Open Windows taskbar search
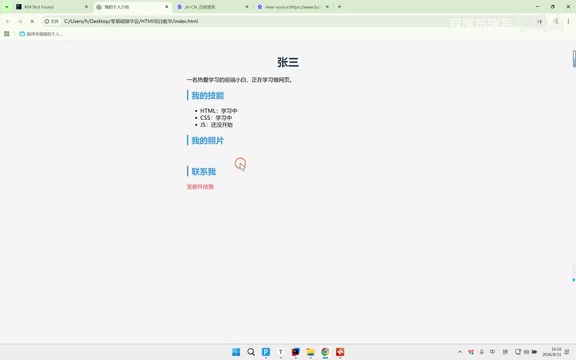 (251, 352)
